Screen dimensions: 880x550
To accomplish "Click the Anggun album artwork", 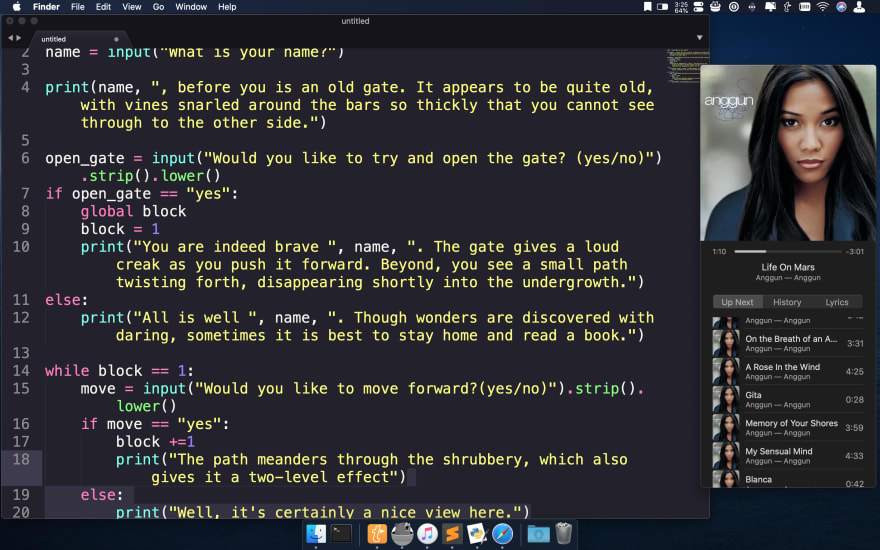I will (x=788, y=153).
